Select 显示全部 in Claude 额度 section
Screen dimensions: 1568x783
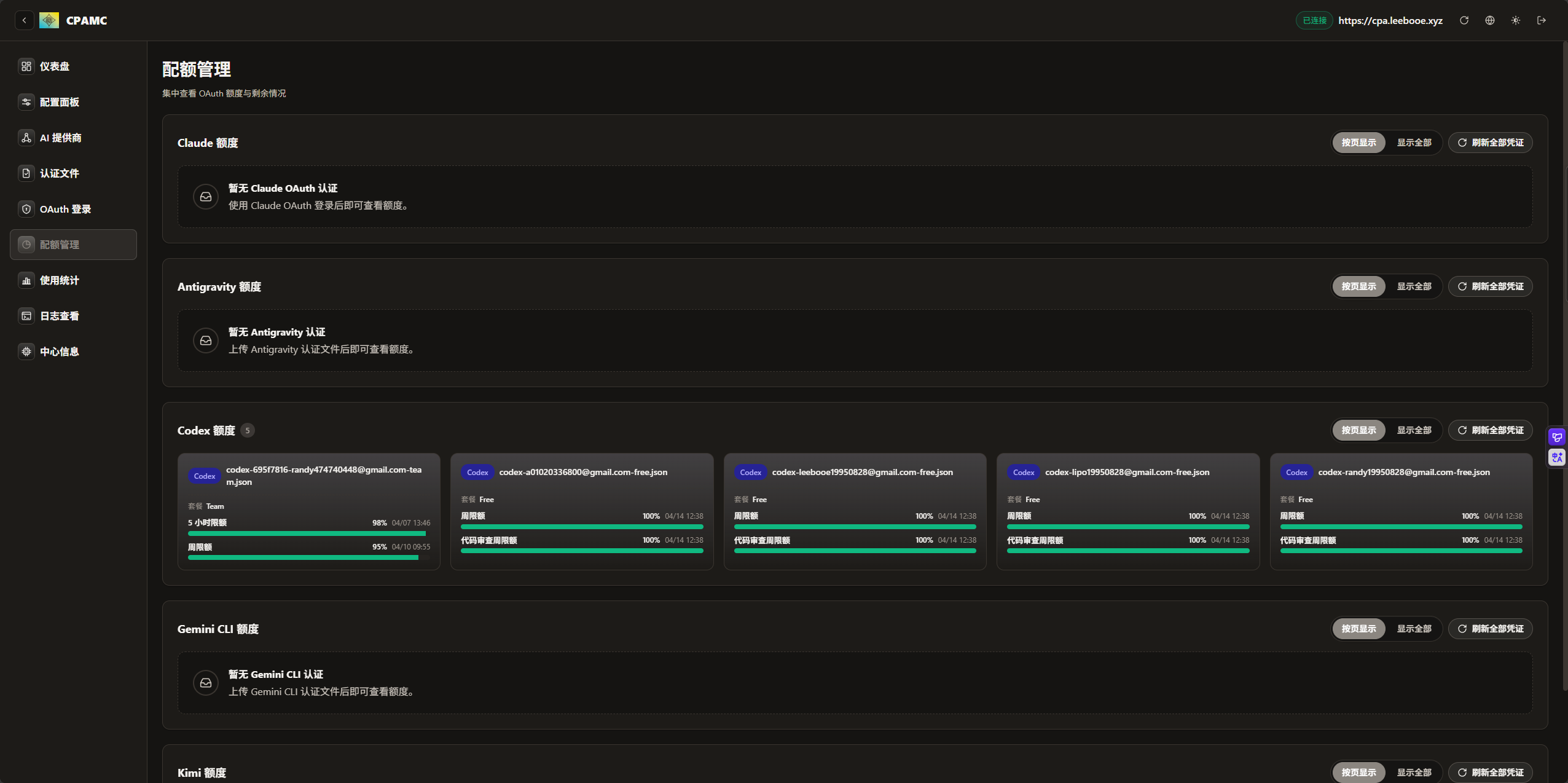(x=1414, y=143)
